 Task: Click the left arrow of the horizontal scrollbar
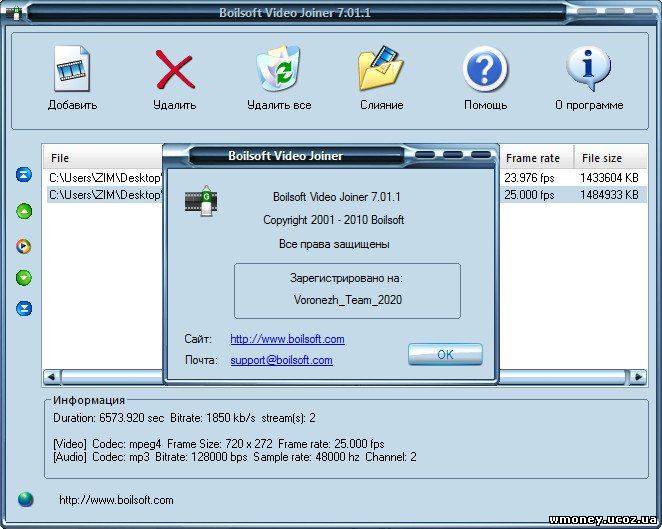52,377
